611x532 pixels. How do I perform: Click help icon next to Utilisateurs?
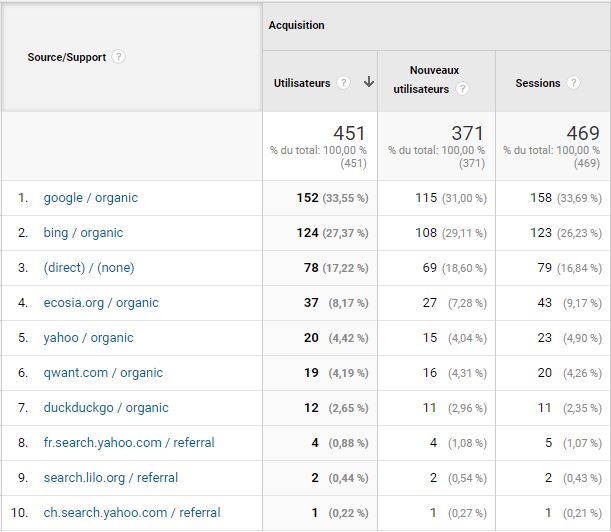[x=343, y=83]
